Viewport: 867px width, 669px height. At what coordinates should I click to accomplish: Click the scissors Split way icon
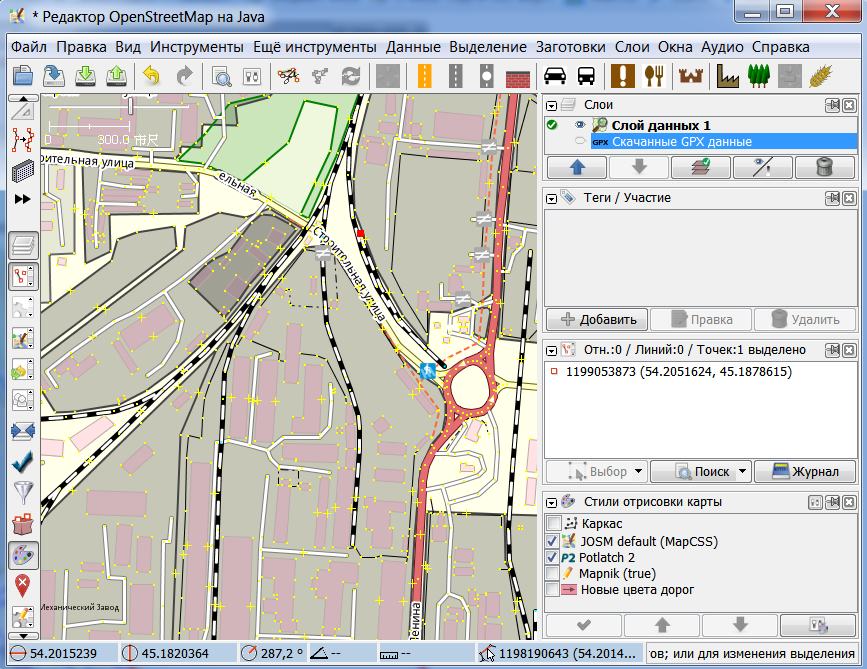288,76
